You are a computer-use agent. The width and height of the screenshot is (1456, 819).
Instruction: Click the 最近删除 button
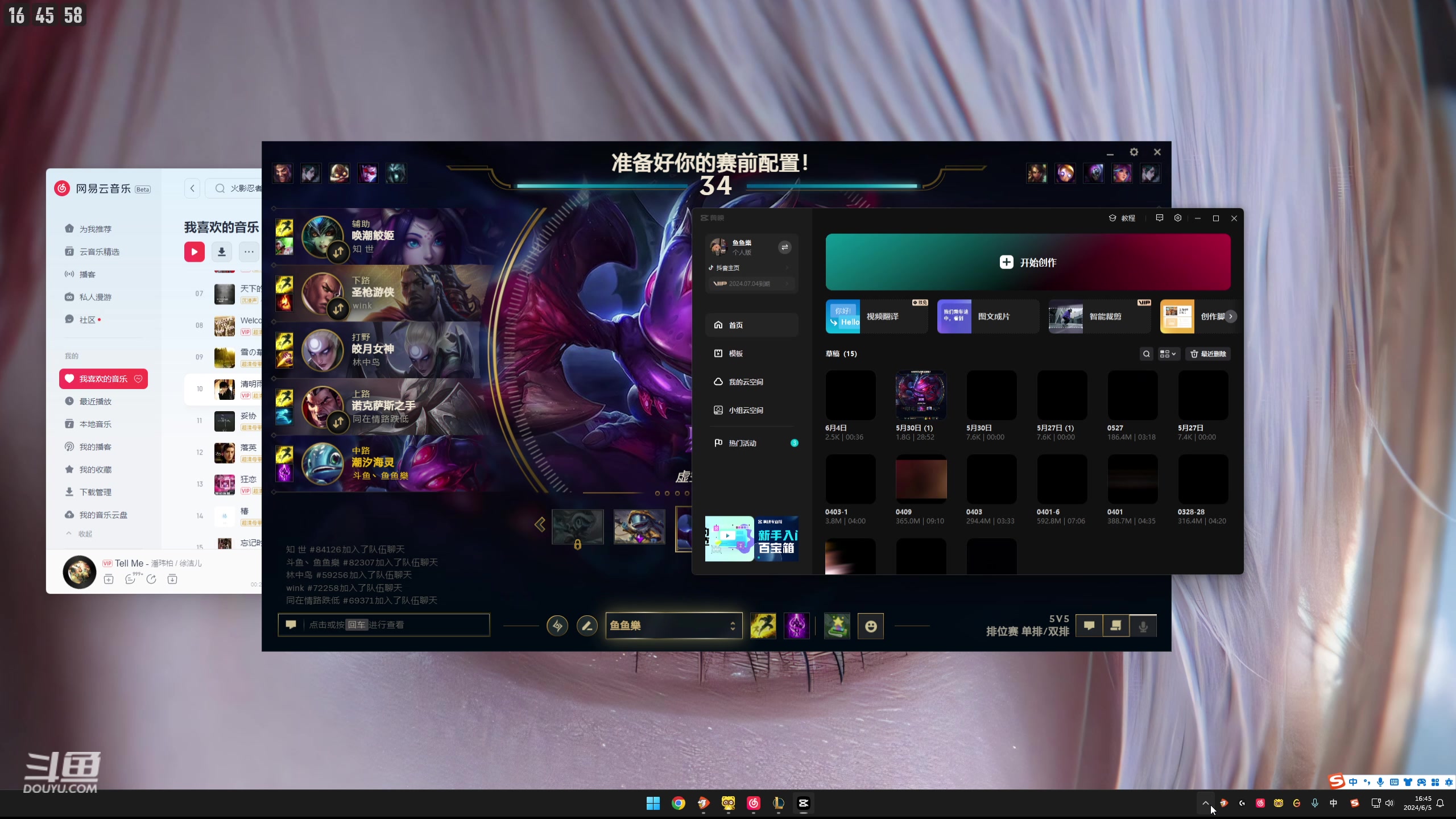click(1209, 354)
